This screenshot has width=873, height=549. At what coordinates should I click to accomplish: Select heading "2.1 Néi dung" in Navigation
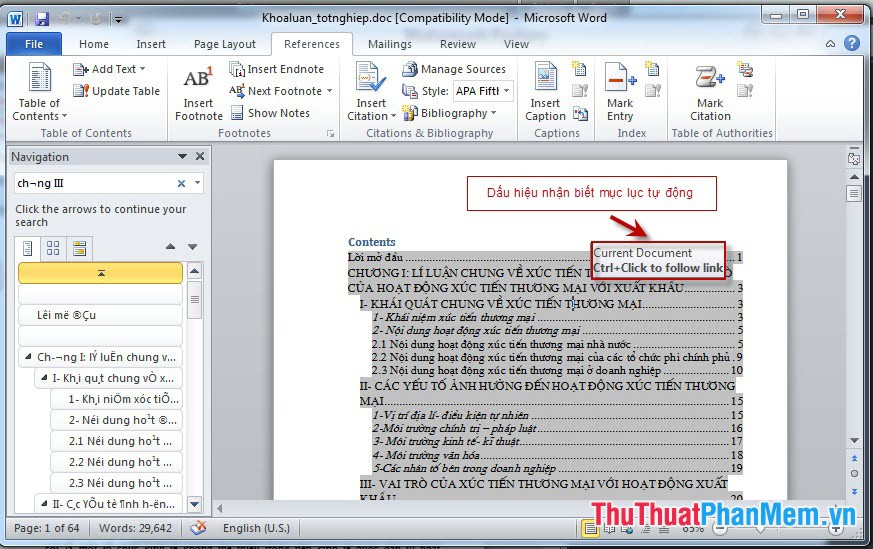pos(116,441)
